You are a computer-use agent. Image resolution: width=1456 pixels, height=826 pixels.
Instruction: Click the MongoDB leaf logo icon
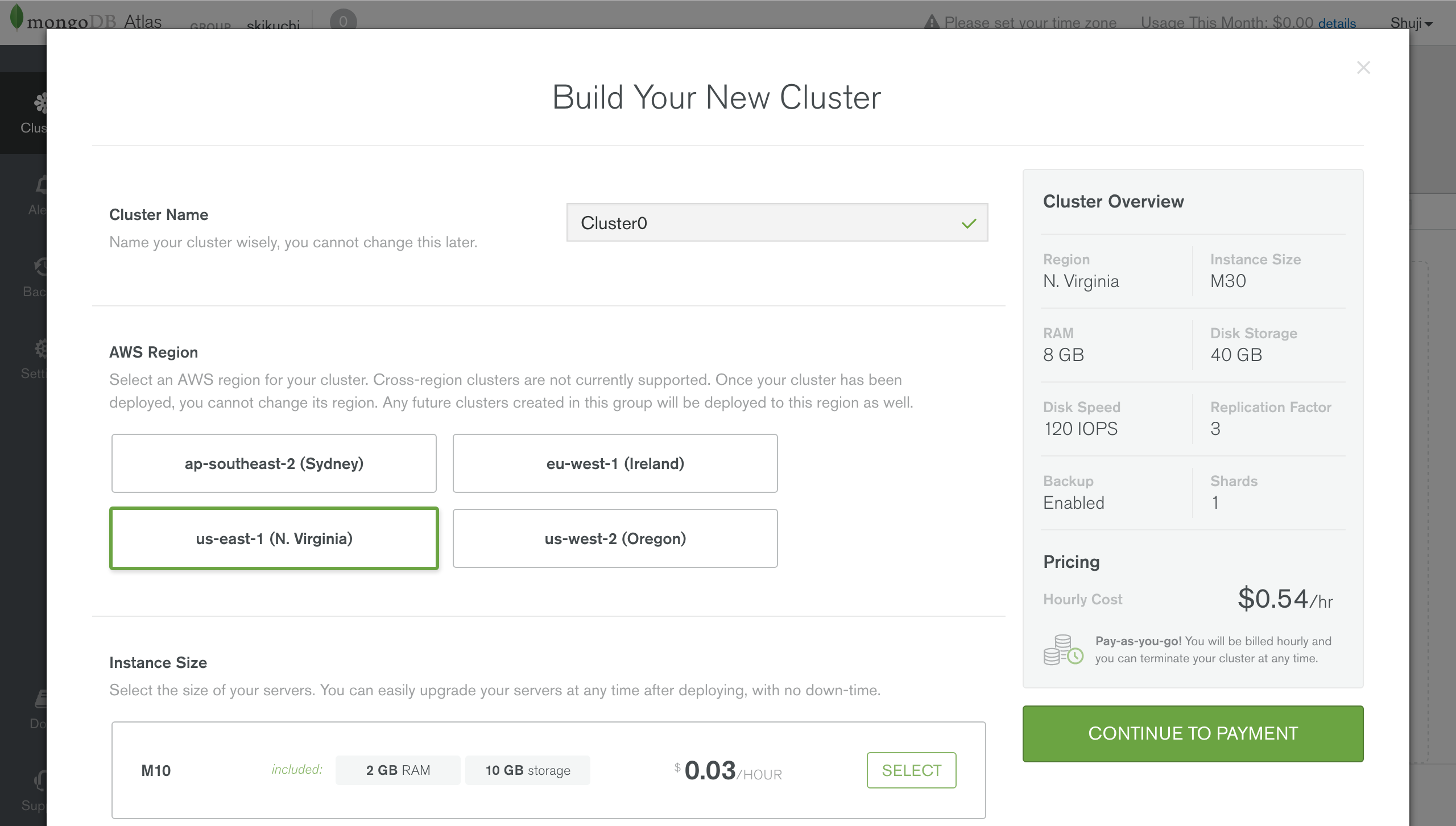(x=17, y=16)
